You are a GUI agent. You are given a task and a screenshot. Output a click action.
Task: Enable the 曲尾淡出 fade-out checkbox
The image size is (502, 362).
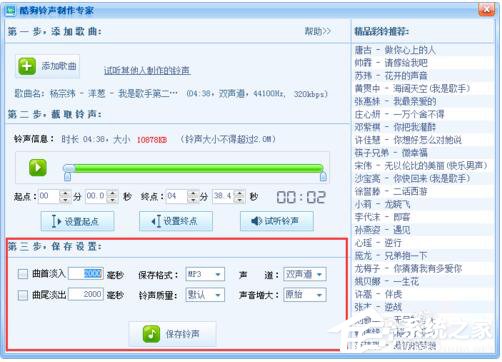pos(23,295)
